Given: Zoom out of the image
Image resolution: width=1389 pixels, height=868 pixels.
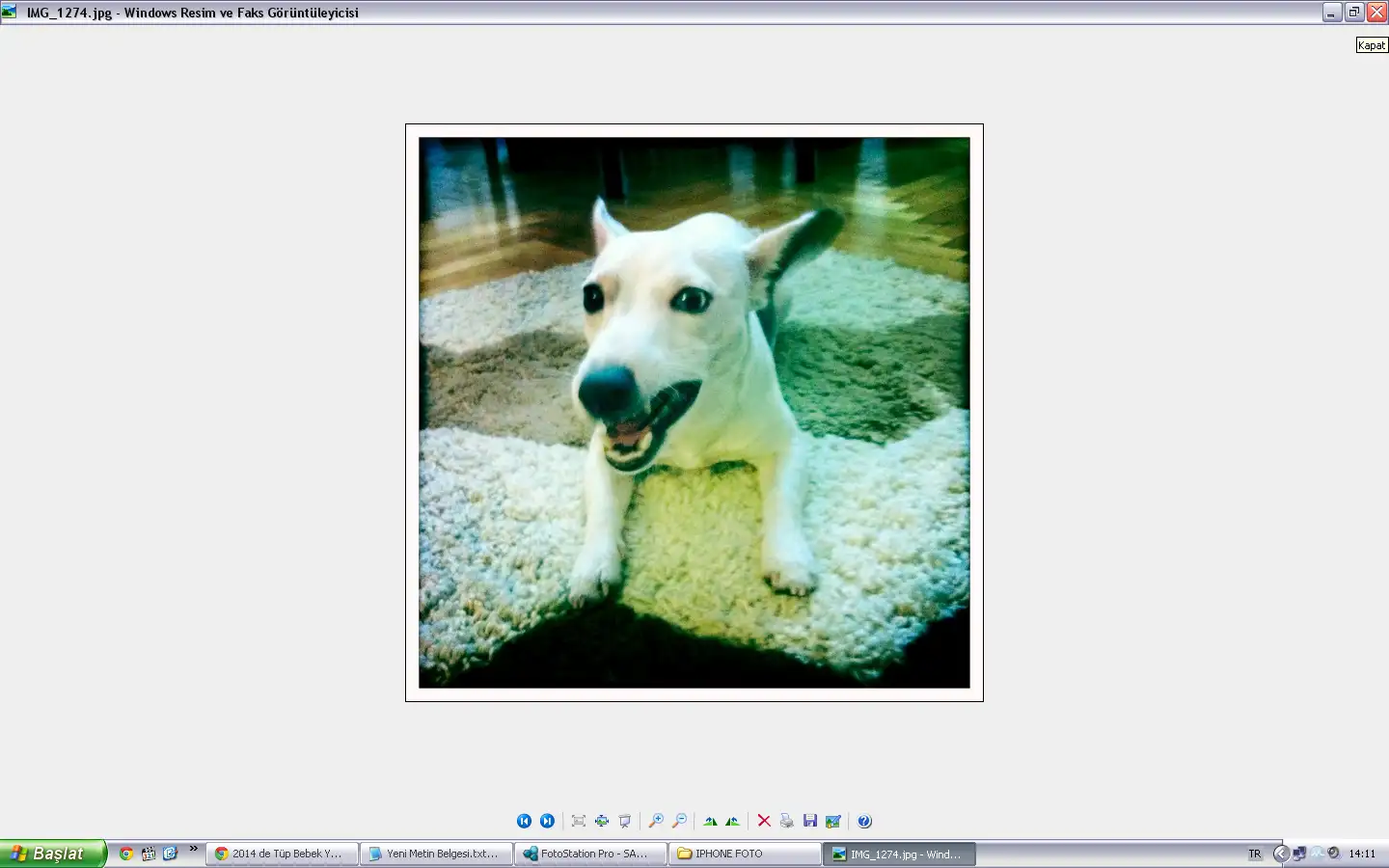Looking at the screenshot, I should tap(679, 821).
